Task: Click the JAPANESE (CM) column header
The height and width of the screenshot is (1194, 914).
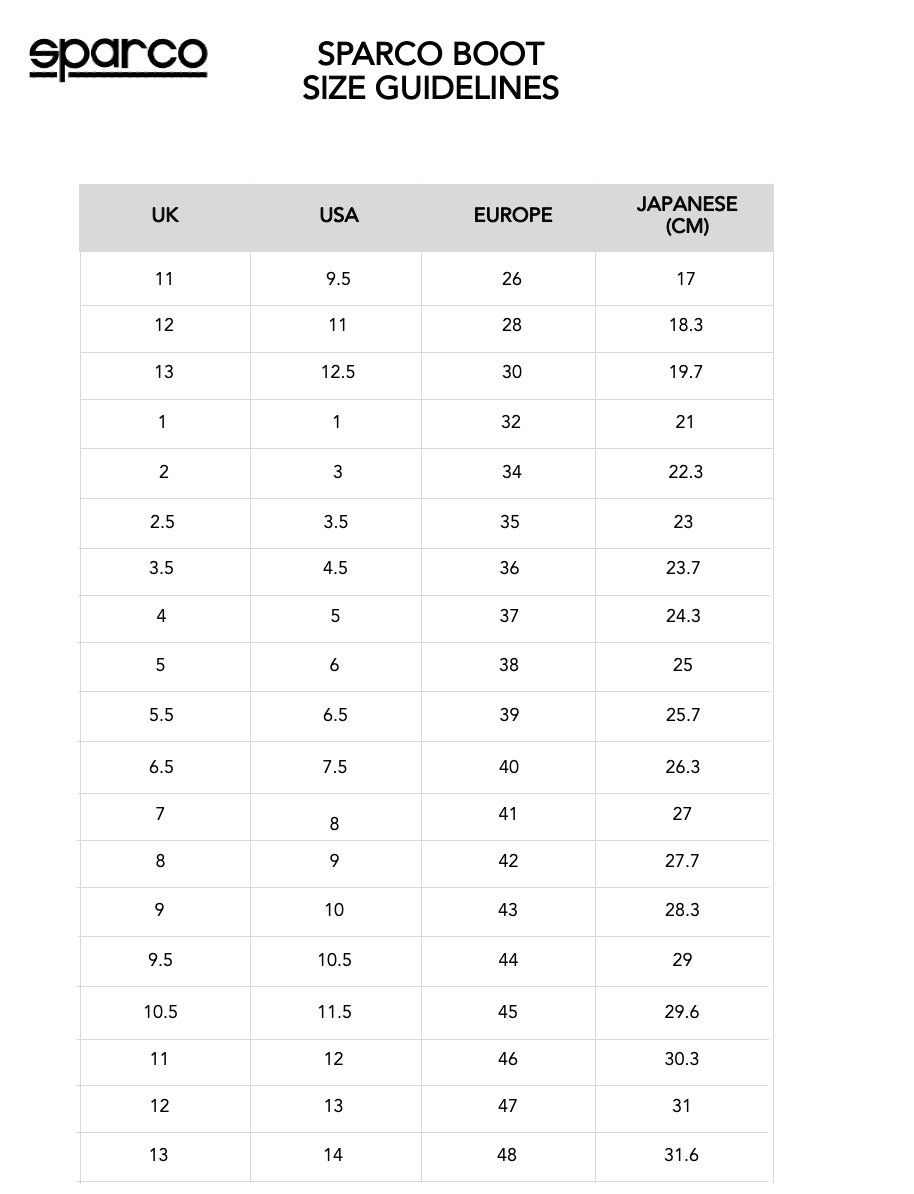Action: (x=686, y=215)
